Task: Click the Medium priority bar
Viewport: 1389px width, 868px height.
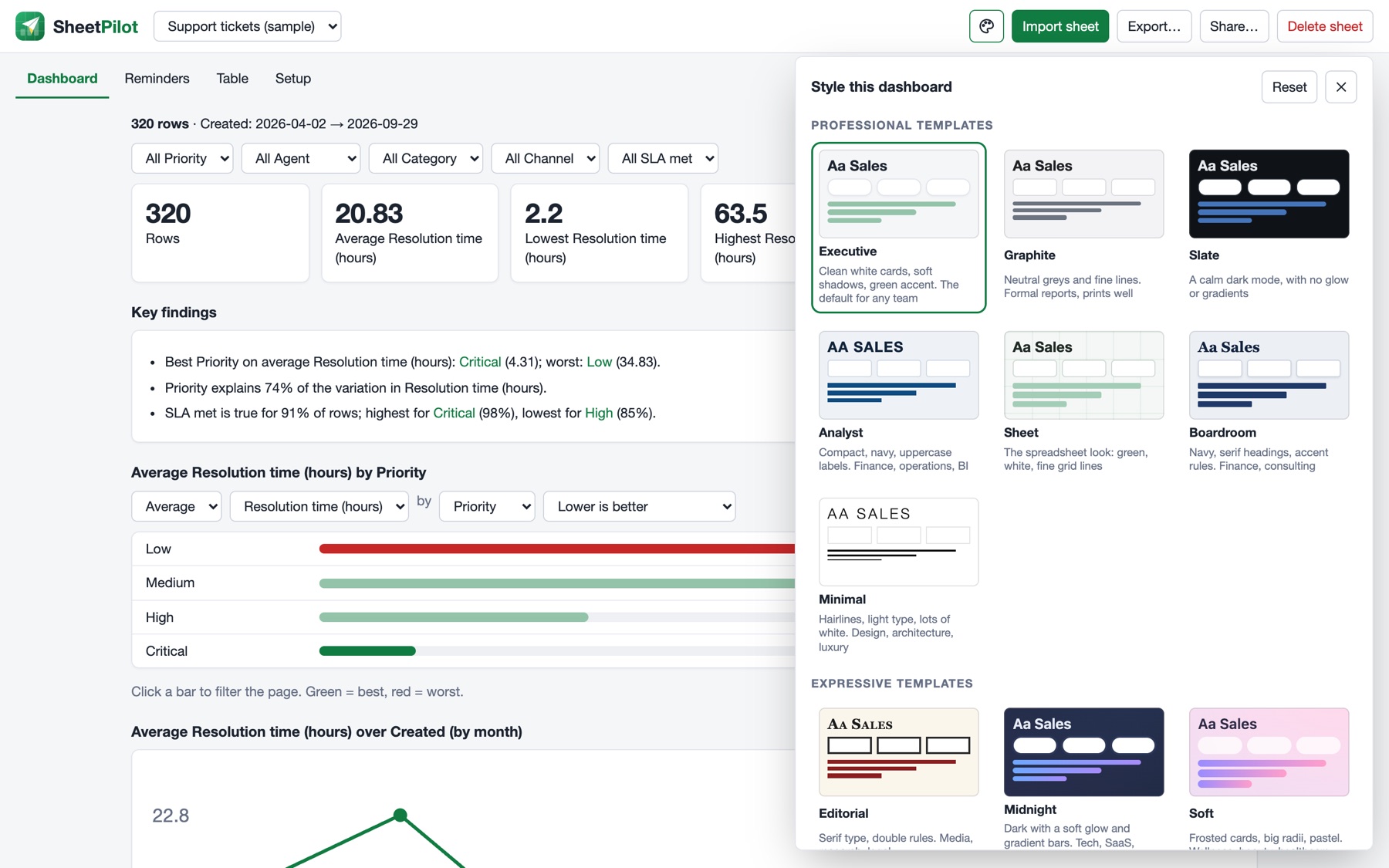Action: 557,583
